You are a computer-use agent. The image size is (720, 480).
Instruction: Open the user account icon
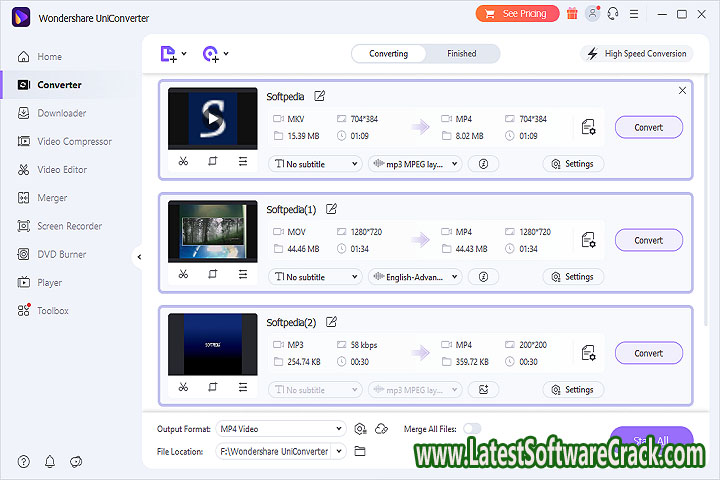pos(593,14)
